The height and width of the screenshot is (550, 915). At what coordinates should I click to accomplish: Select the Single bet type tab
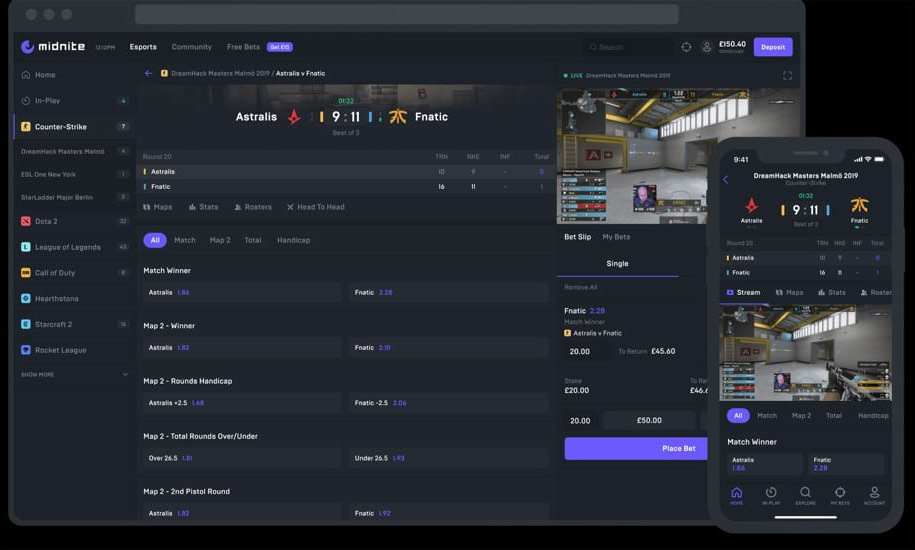point(617,264)
